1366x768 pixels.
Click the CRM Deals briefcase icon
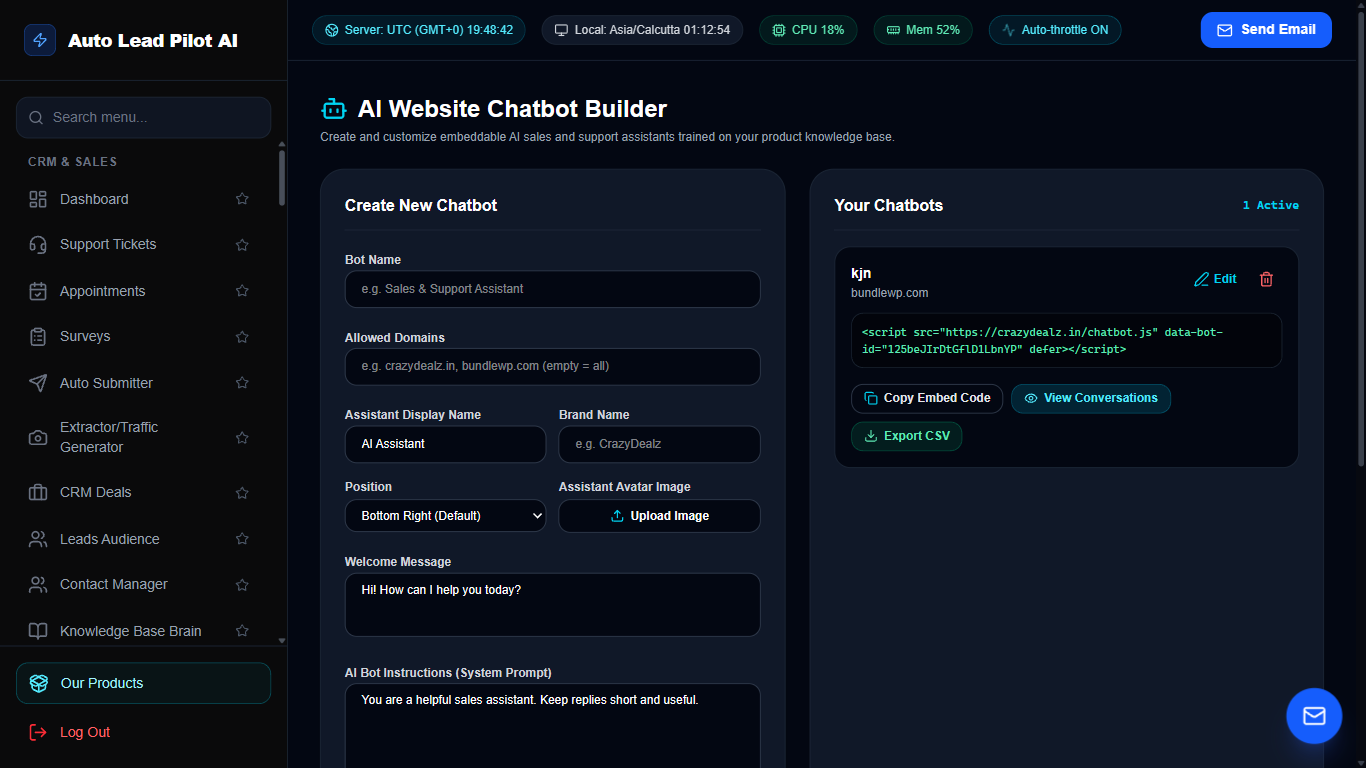point(38,492)
